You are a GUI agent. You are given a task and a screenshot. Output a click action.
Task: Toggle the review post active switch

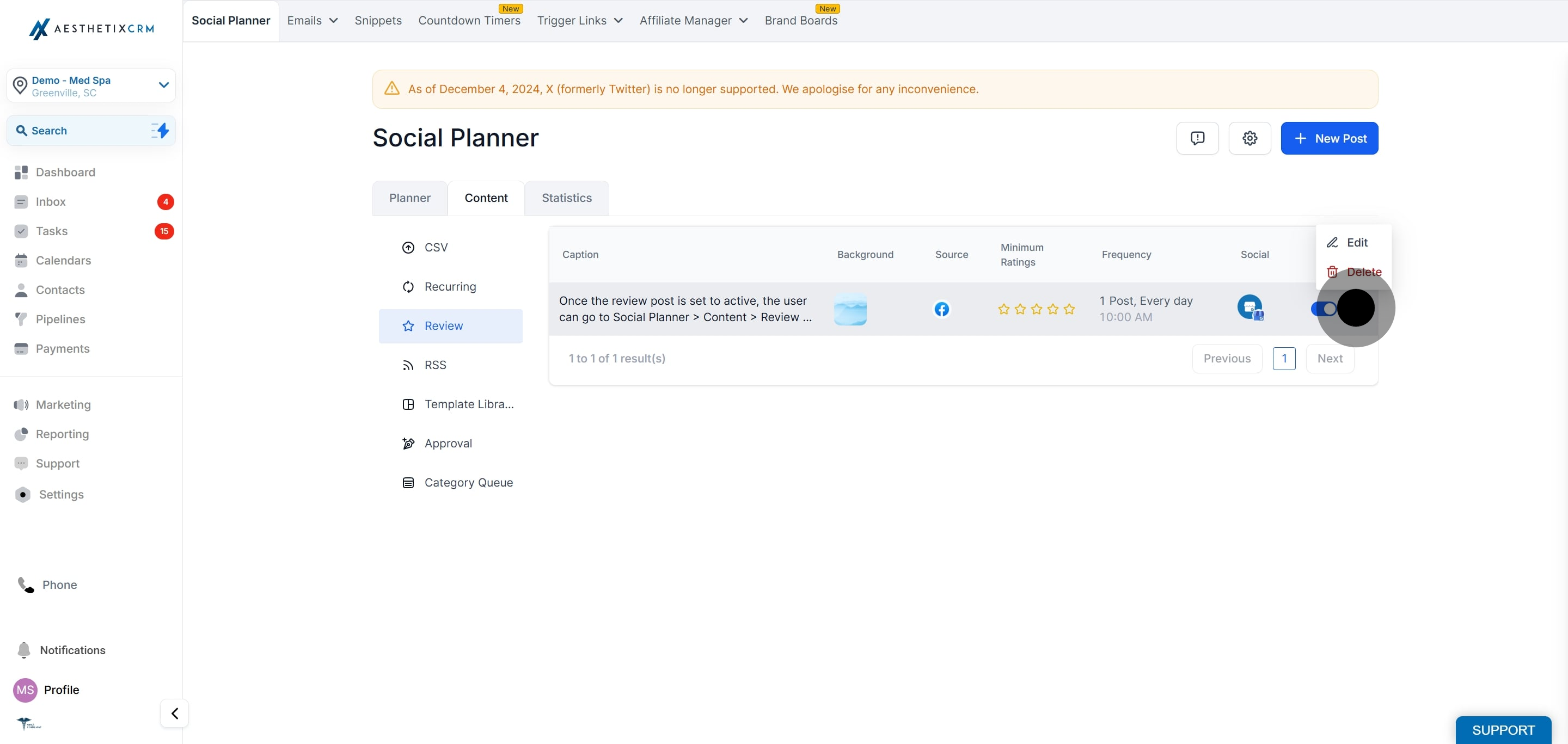click(x=1324, y=309)
